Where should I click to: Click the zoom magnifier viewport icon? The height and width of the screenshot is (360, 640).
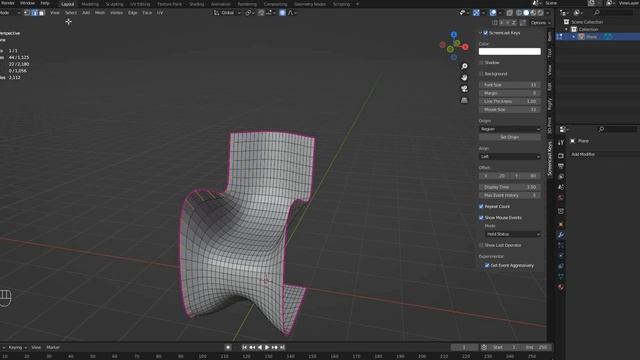tap(464, 66)
